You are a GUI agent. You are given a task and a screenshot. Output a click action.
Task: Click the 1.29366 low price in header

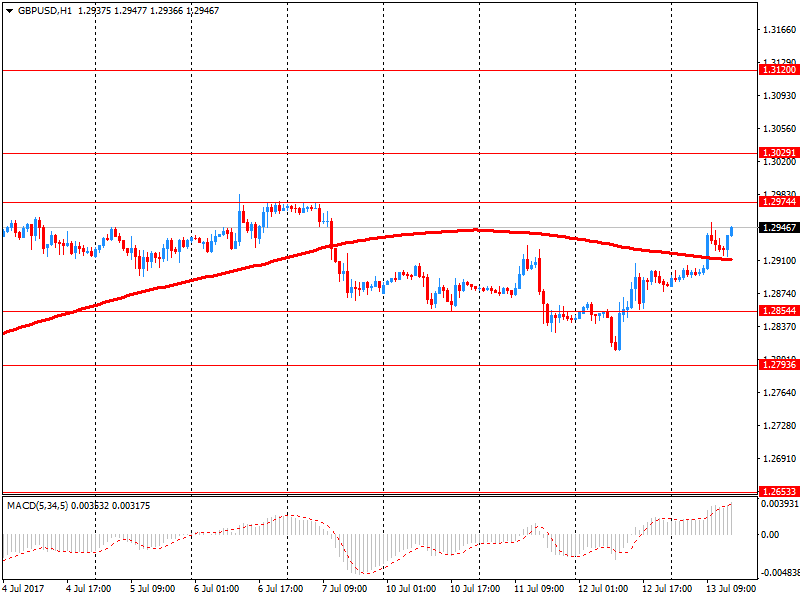click(166, 11)
